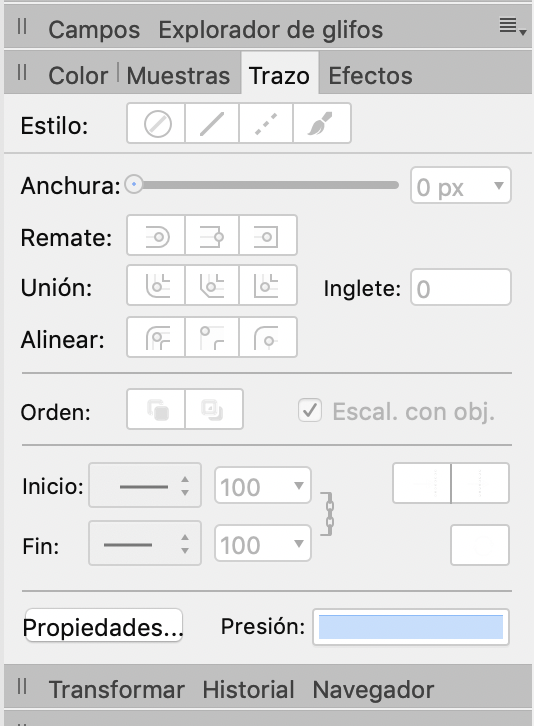The image size is (534, 726).
Task: Select the textured brush stroke style
Action: pyautogui.click(x=322, y=124)
